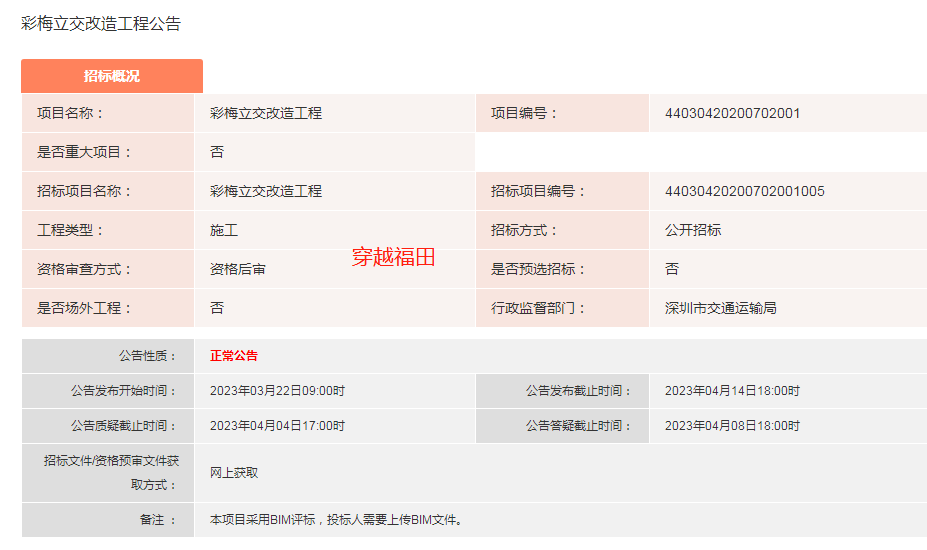
Task: Click the 否 value beside 是否重大项目
Action: (217, 152)
